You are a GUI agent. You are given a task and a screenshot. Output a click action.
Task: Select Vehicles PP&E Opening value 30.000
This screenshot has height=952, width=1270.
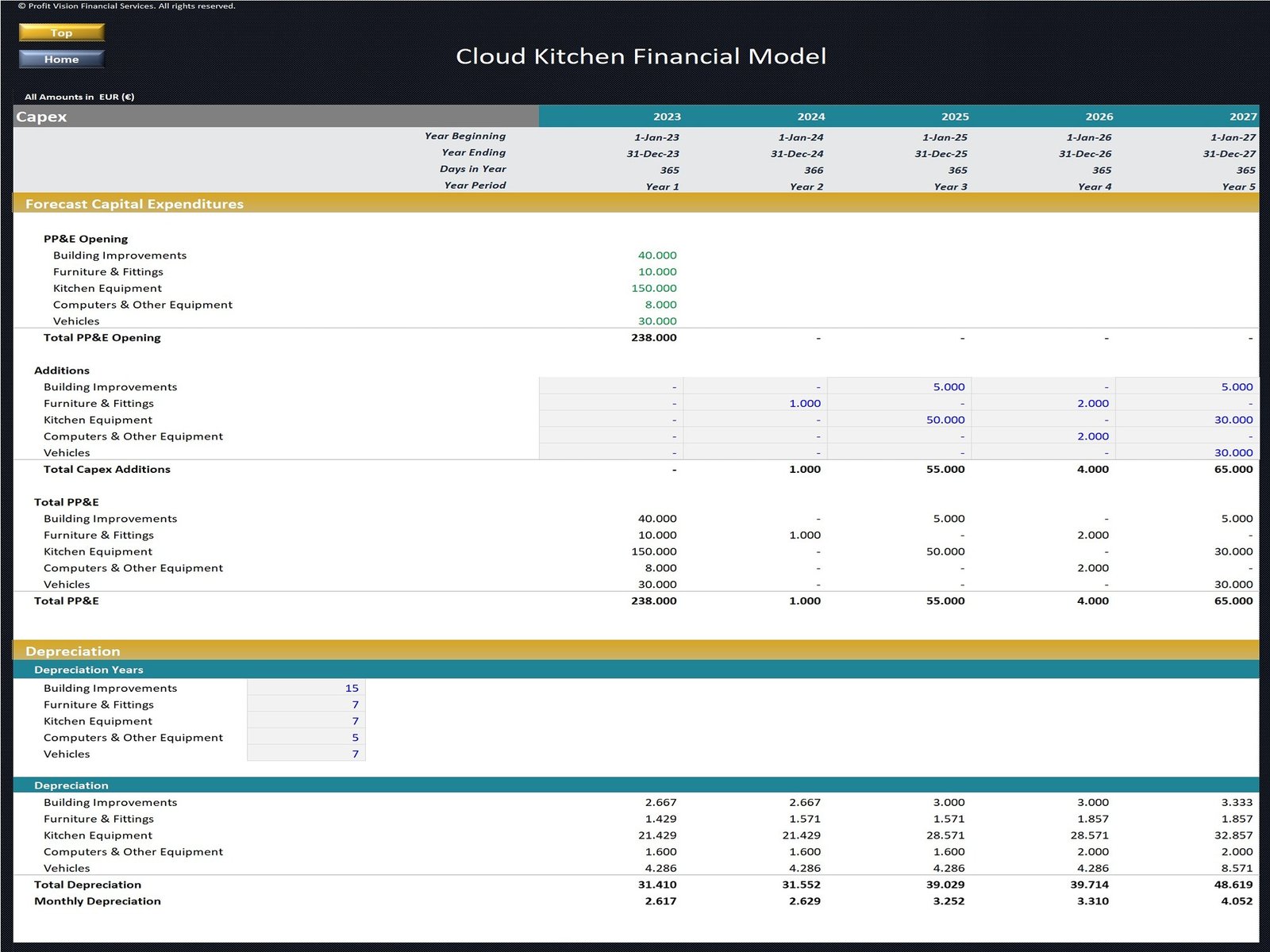(x=656, y=321)
